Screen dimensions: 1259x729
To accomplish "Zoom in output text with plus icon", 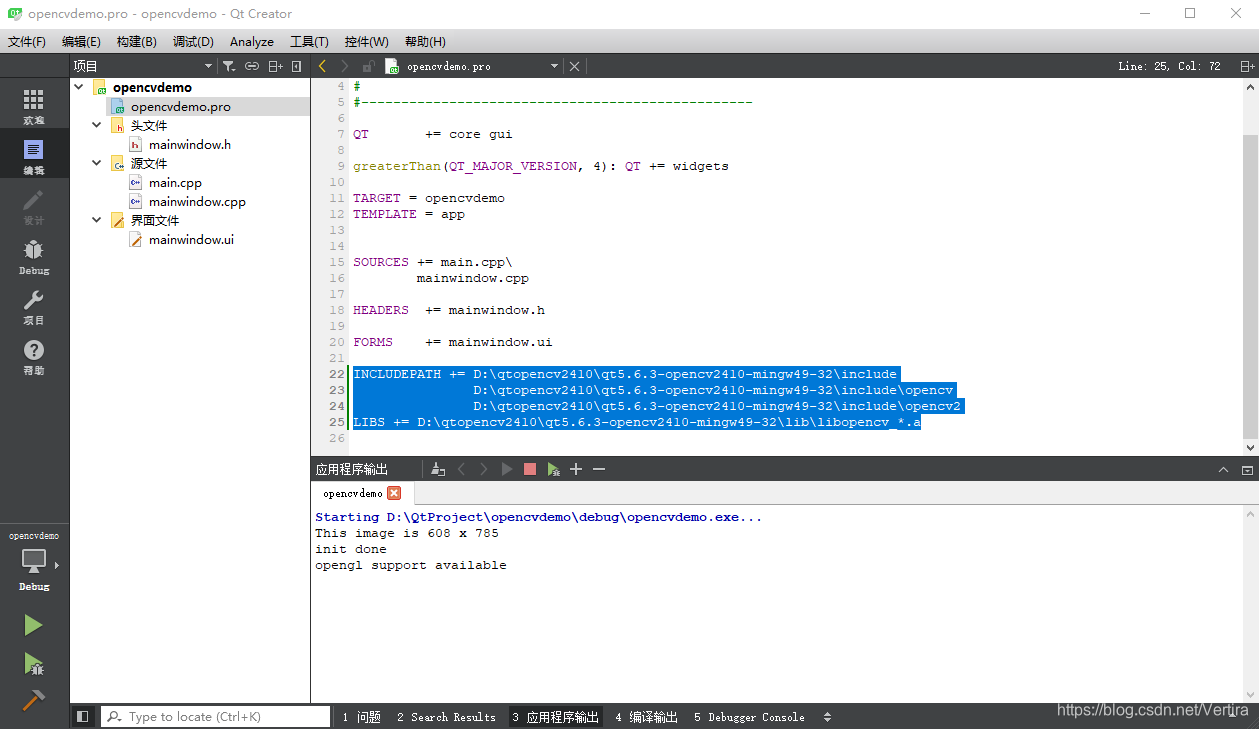I will (576, 469).
